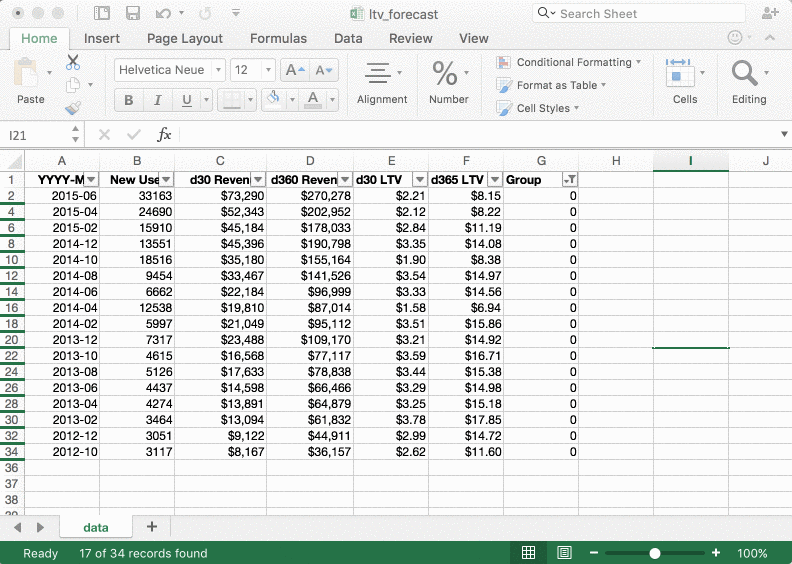Viewport: 792px width, 564px height.
Task: Open the d30 Revenue filter dropdown
Action: tap(258, 180)
